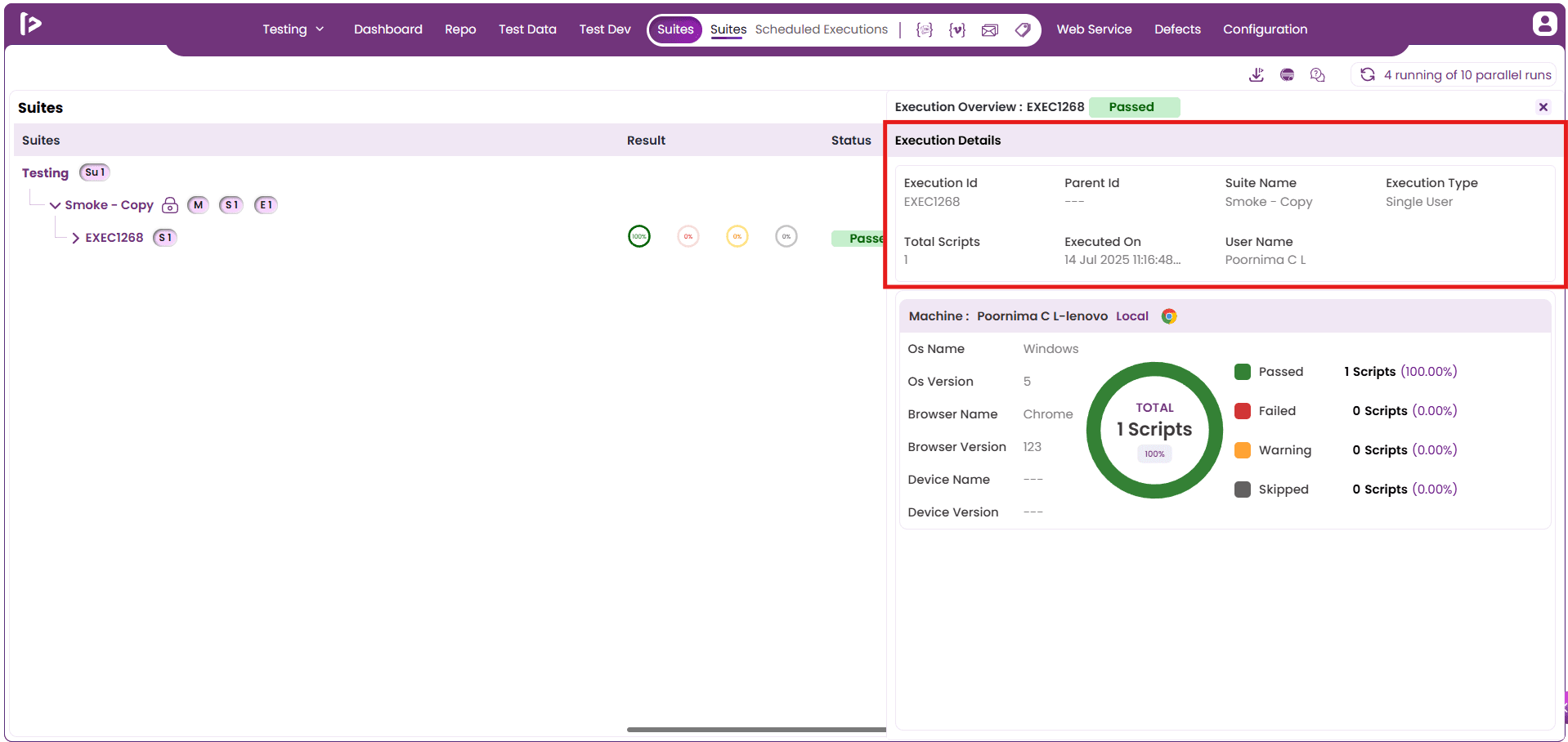Viewport: 1568px width, 742px height.
Task: Open the Test Data menu
Action: [x=527, y=29]
